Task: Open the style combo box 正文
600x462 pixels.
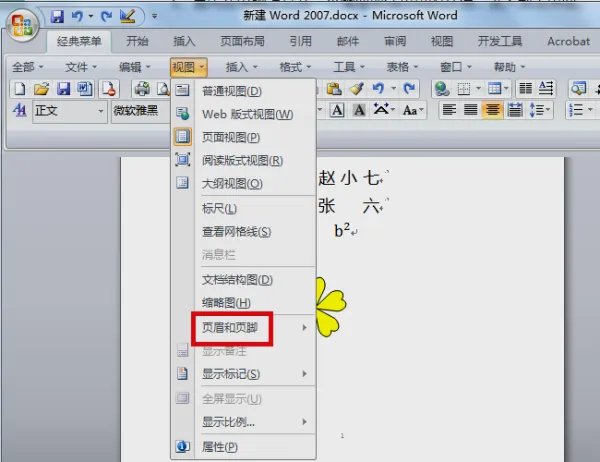Action: (x=70, y=111)
